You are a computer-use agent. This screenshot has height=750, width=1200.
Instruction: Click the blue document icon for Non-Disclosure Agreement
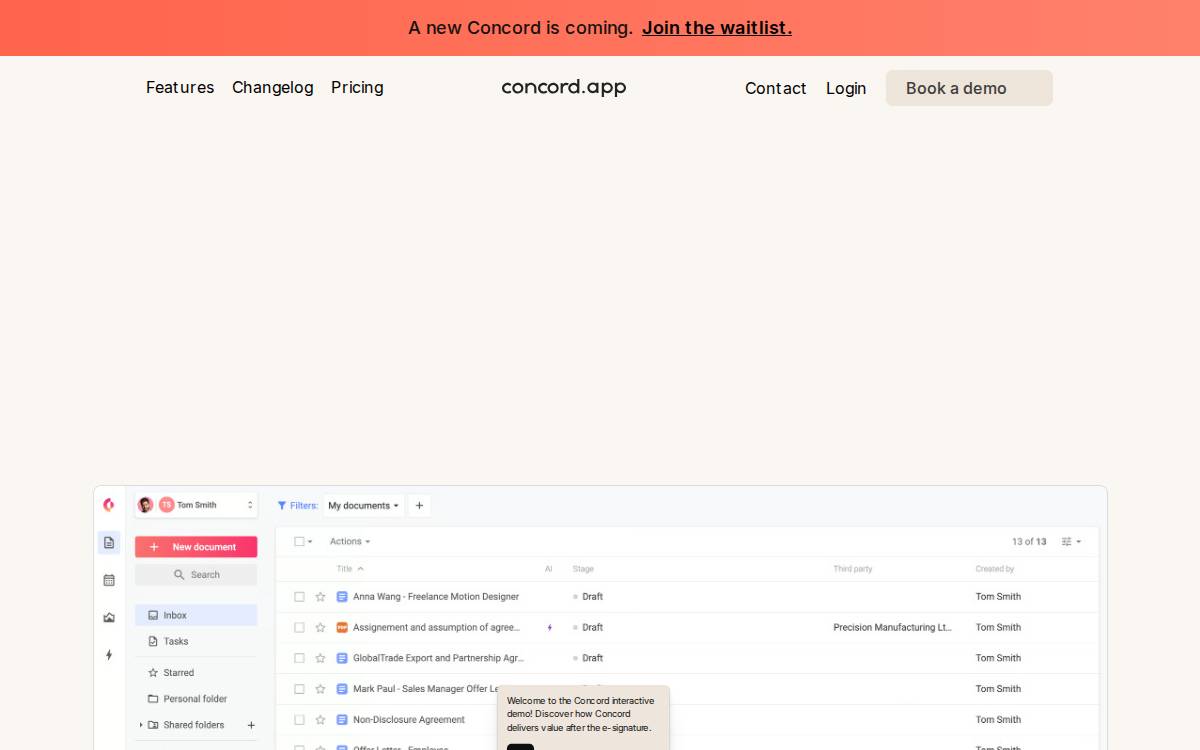pyautogui.click(x=342, y=720)
